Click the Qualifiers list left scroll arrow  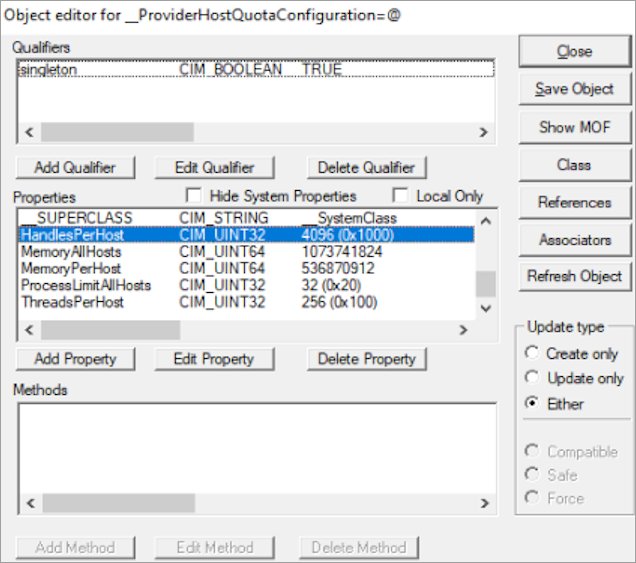tap(29, 132)
